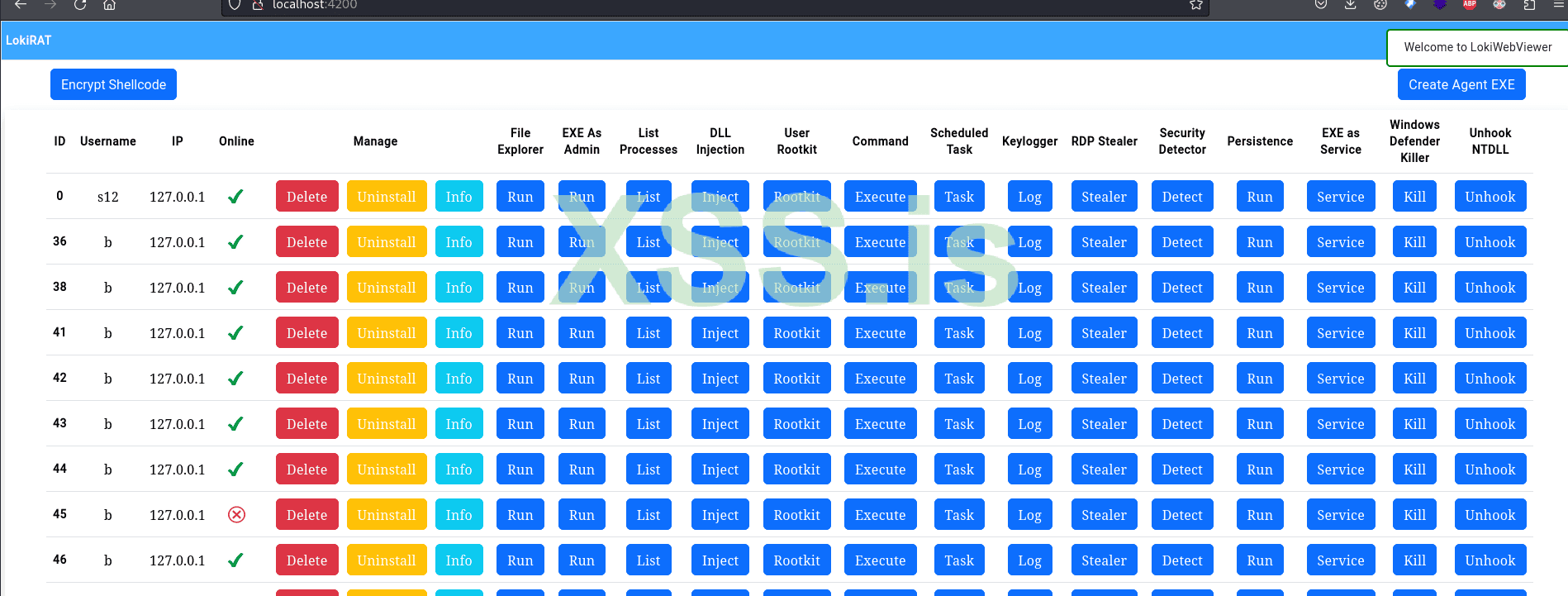
Task: Click the Unhook button in row 0
Action: [x=1490, y=197]
